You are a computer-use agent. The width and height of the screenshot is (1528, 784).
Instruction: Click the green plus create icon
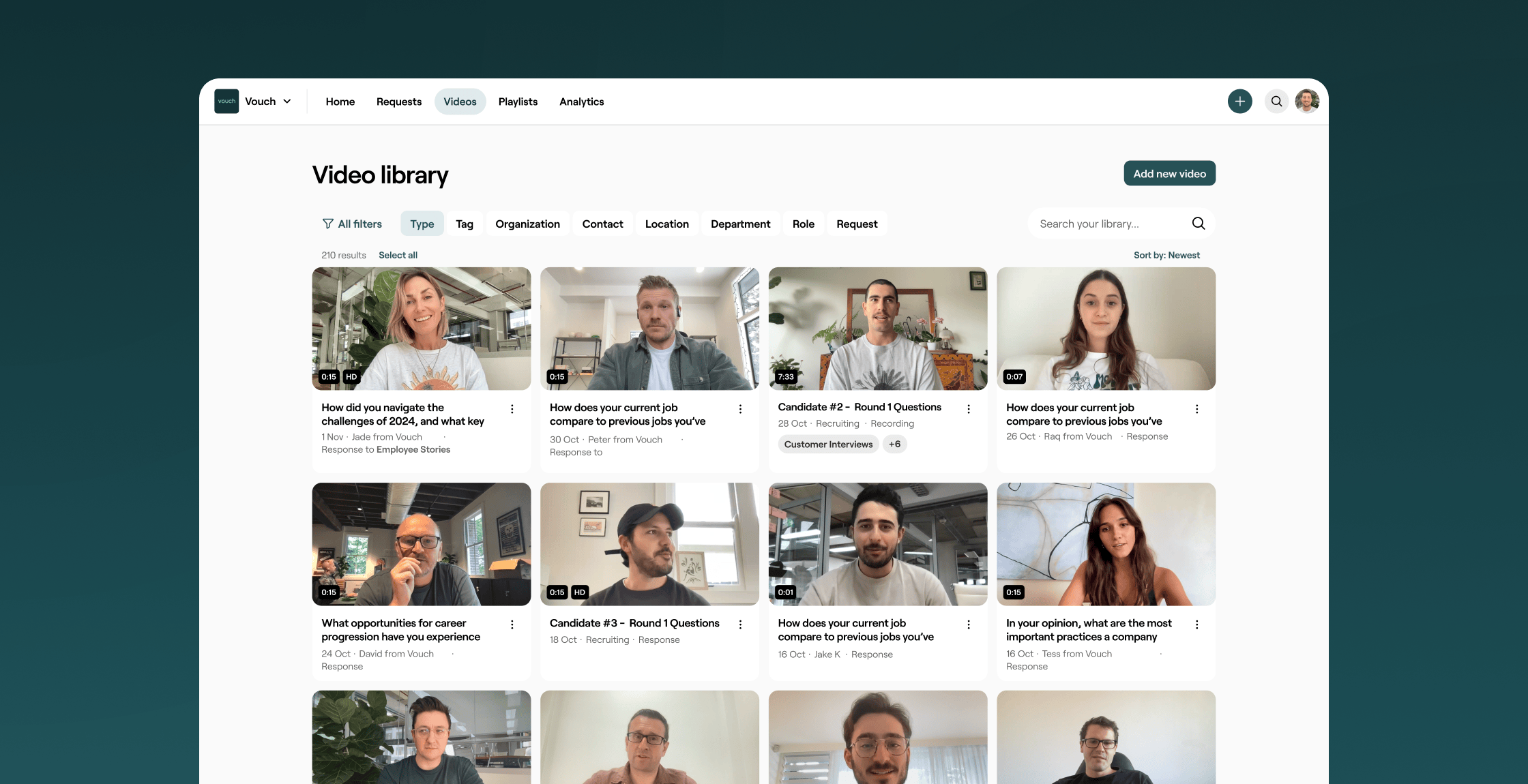pyautogui.click(x=1240, y=102)
